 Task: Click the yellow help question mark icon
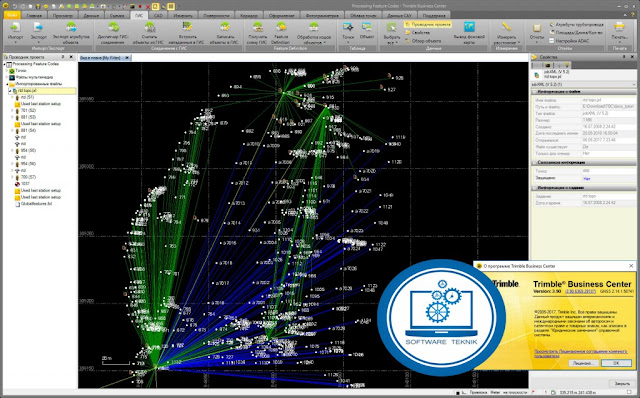(633, 15)
